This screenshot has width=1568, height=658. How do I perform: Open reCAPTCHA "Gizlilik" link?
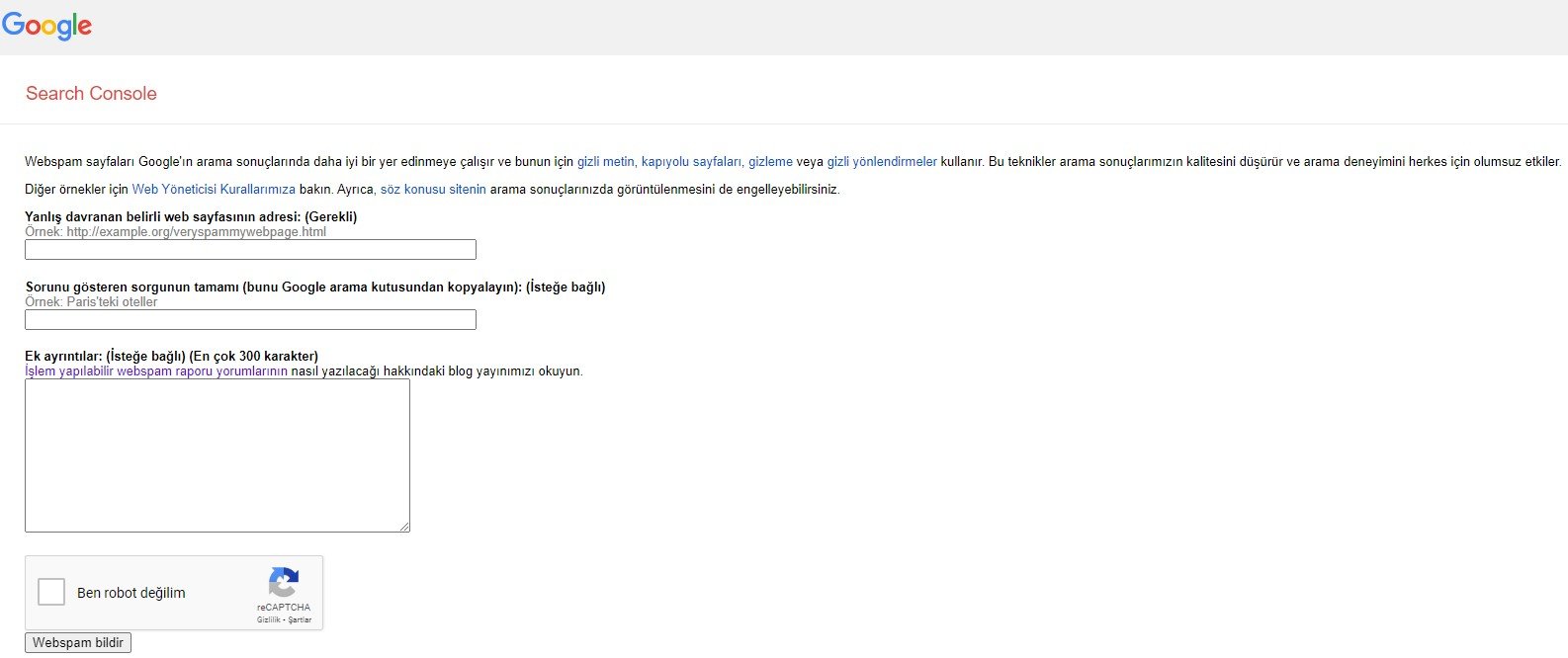click(268, 620)
